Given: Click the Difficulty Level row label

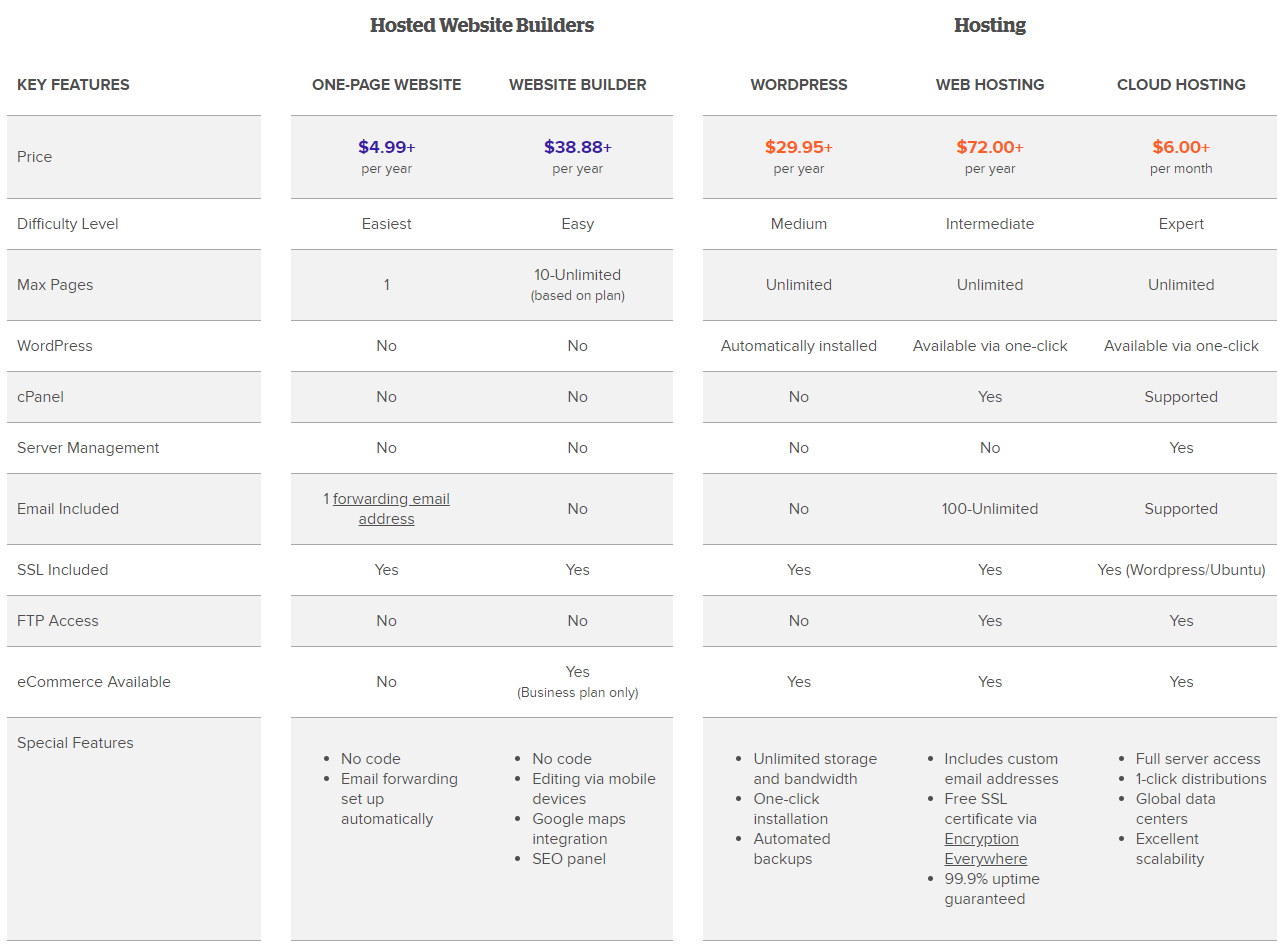Looking at the screenshot, I should 68,224.
